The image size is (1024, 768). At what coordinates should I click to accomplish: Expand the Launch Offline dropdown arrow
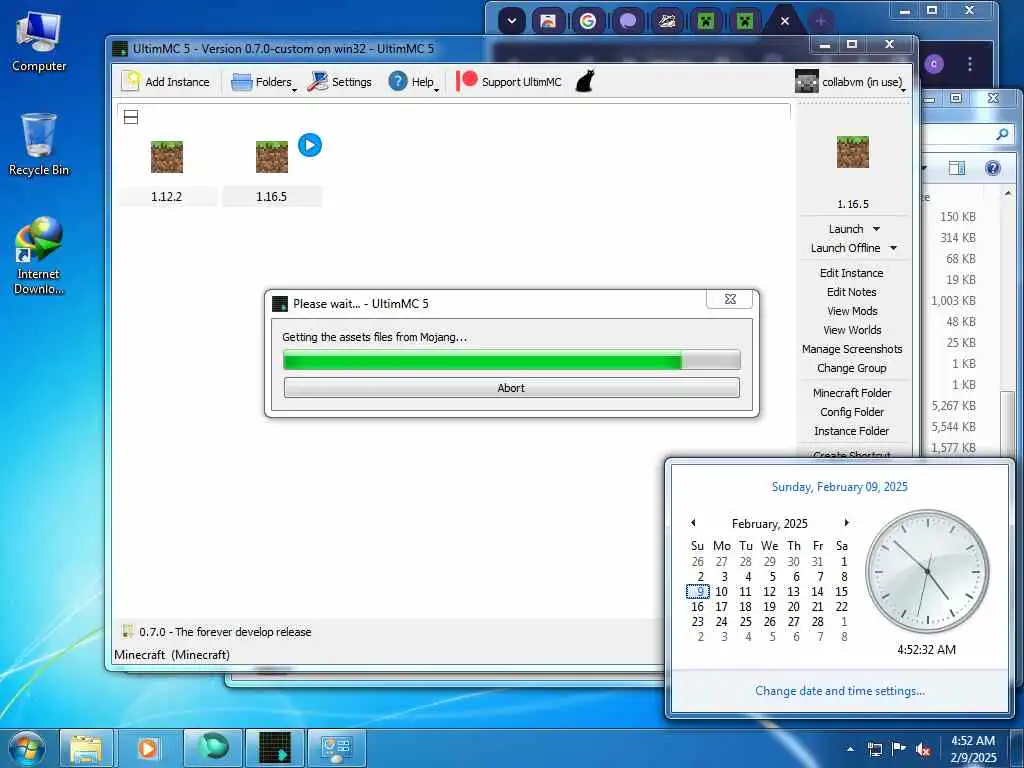tap(893, 248)
